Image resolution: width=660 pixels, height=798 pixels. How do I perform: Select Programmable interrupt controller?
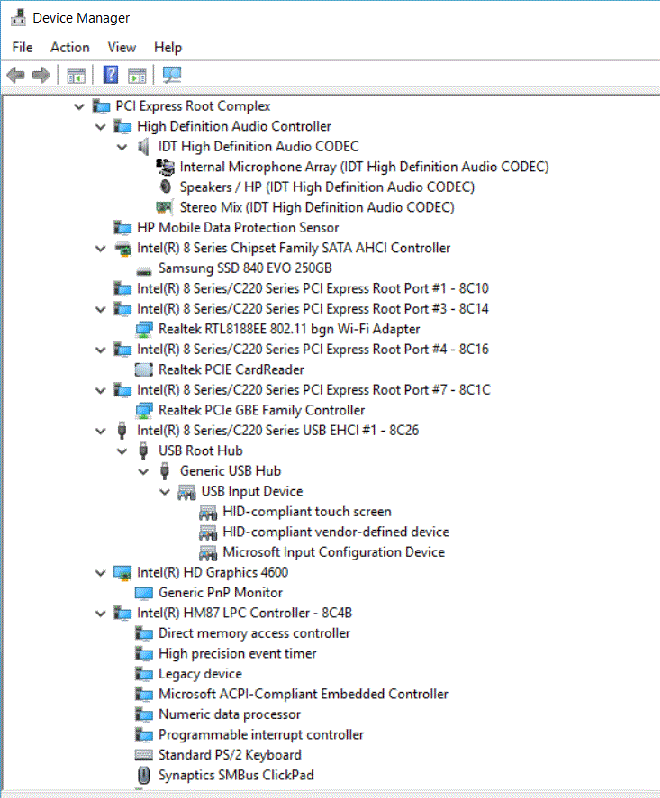pos(261,735)
